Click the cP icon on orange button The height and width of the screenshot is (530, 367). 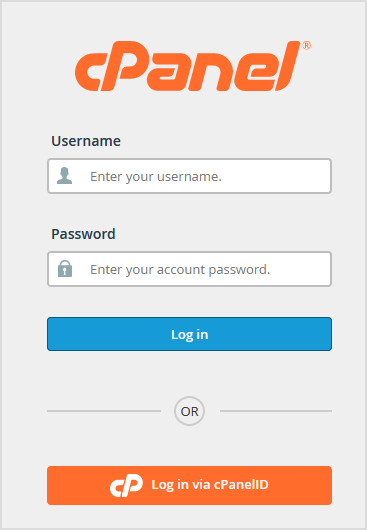[126, 485]
